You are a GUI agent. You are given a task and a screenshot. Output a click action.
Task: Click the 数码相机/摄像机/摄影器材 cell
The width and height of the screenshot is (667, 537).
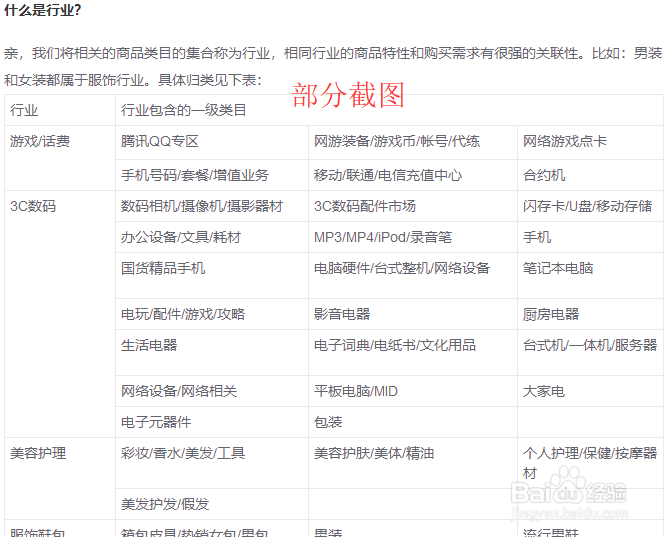[x=212, y=206]
